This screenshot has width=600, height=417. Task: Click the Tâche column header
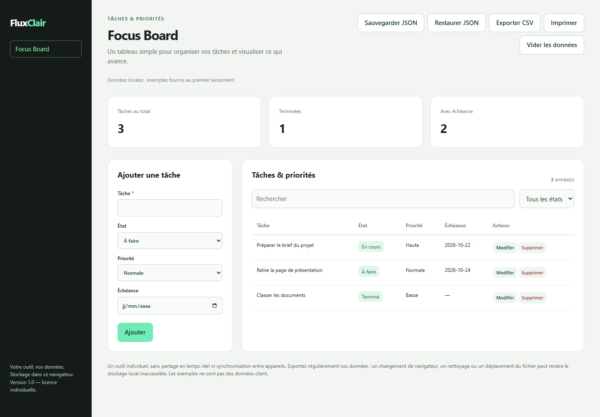[x=263, y=225]
